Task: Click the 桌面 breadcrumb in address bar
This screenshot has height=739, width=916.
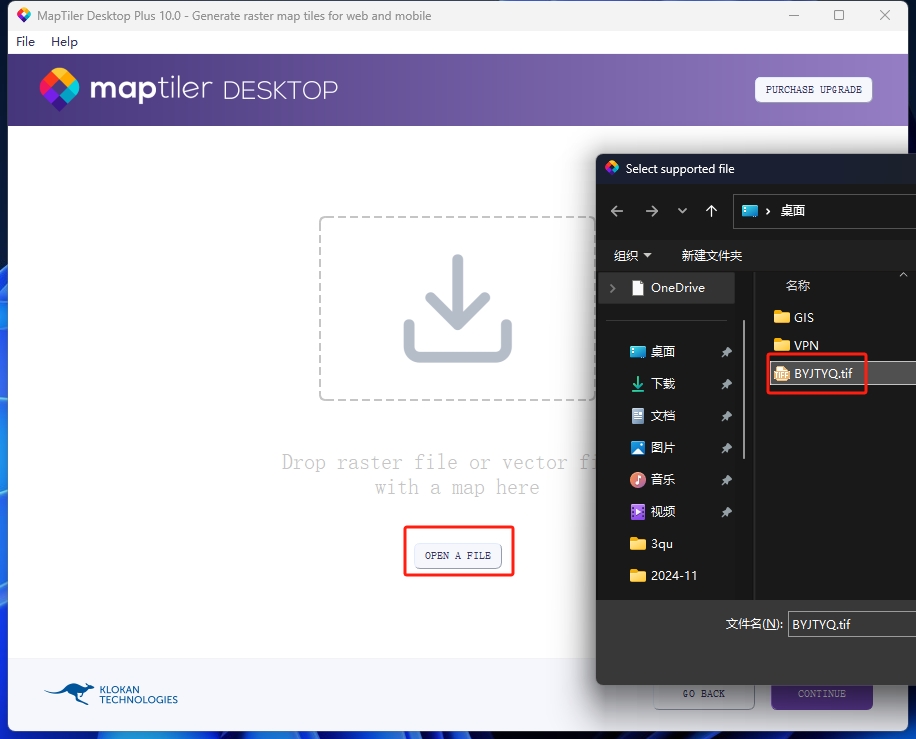Action: click(793, 211)
